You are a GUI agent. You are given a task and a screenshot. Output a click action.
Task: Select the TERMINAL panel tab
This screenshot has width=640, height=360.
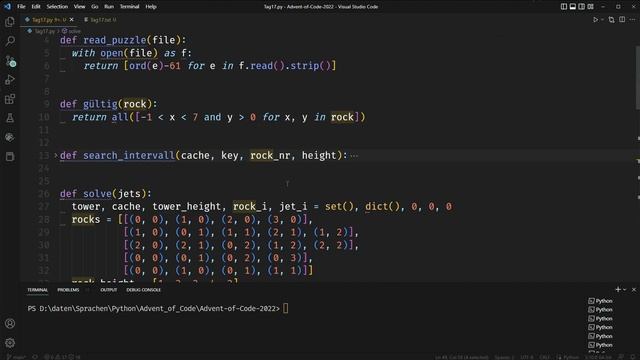(x=38, y=290)
